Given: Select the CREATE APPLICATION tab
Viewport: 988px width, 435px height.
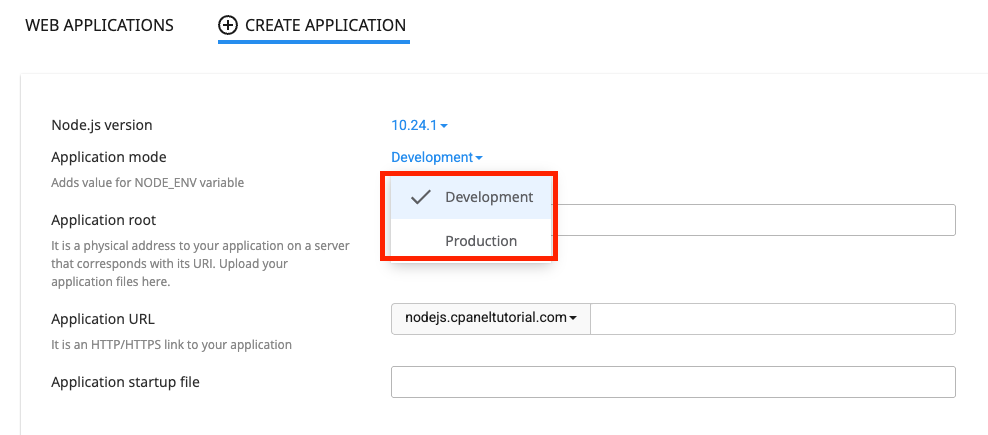Looking at the screenshot, I should coord(314,26).
